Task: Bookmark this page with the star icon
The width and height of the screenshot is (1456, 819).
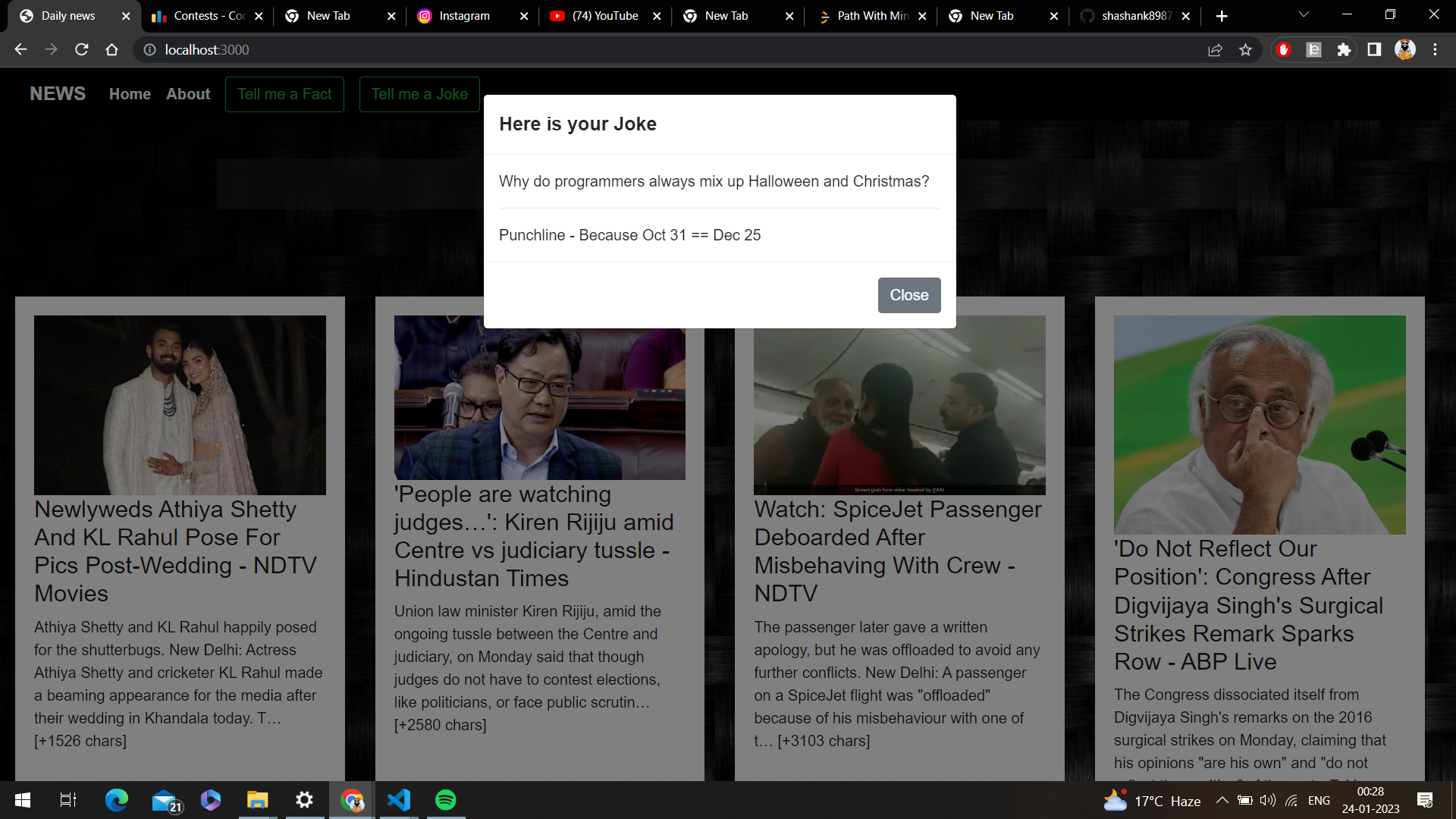Action: [x=1245, y=49]
